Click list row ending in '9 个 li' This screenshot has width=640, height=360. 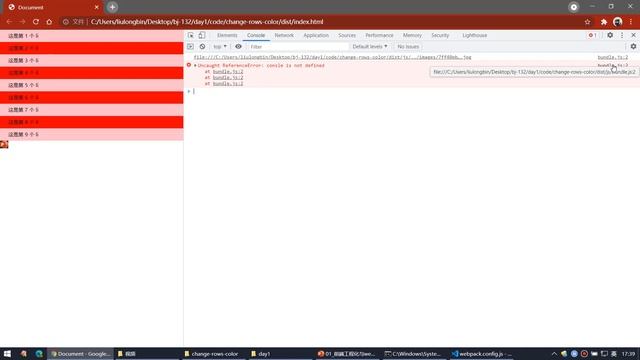91,134
